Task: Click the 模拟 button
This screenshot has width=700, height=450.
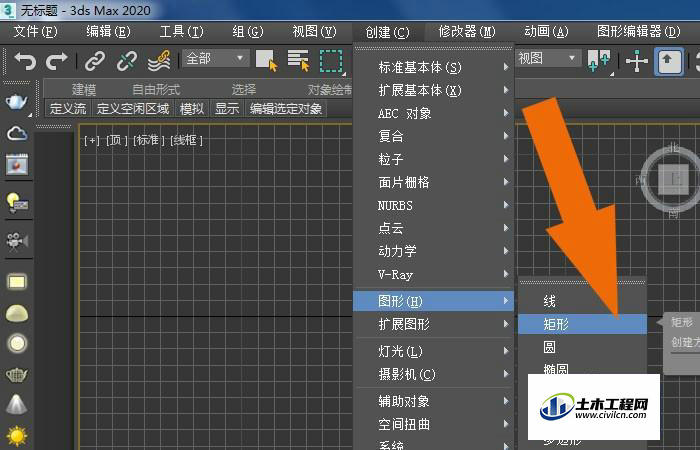Action: pos(192,108)
